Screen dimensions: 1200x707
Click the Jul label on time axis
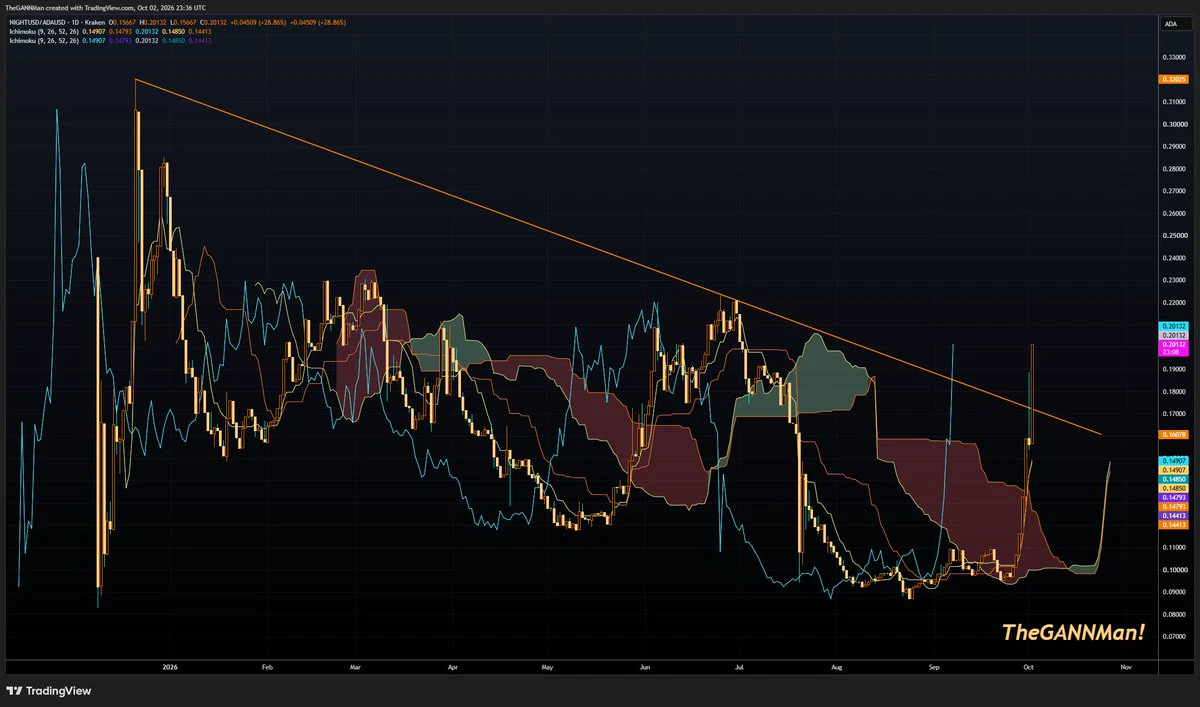739,665
